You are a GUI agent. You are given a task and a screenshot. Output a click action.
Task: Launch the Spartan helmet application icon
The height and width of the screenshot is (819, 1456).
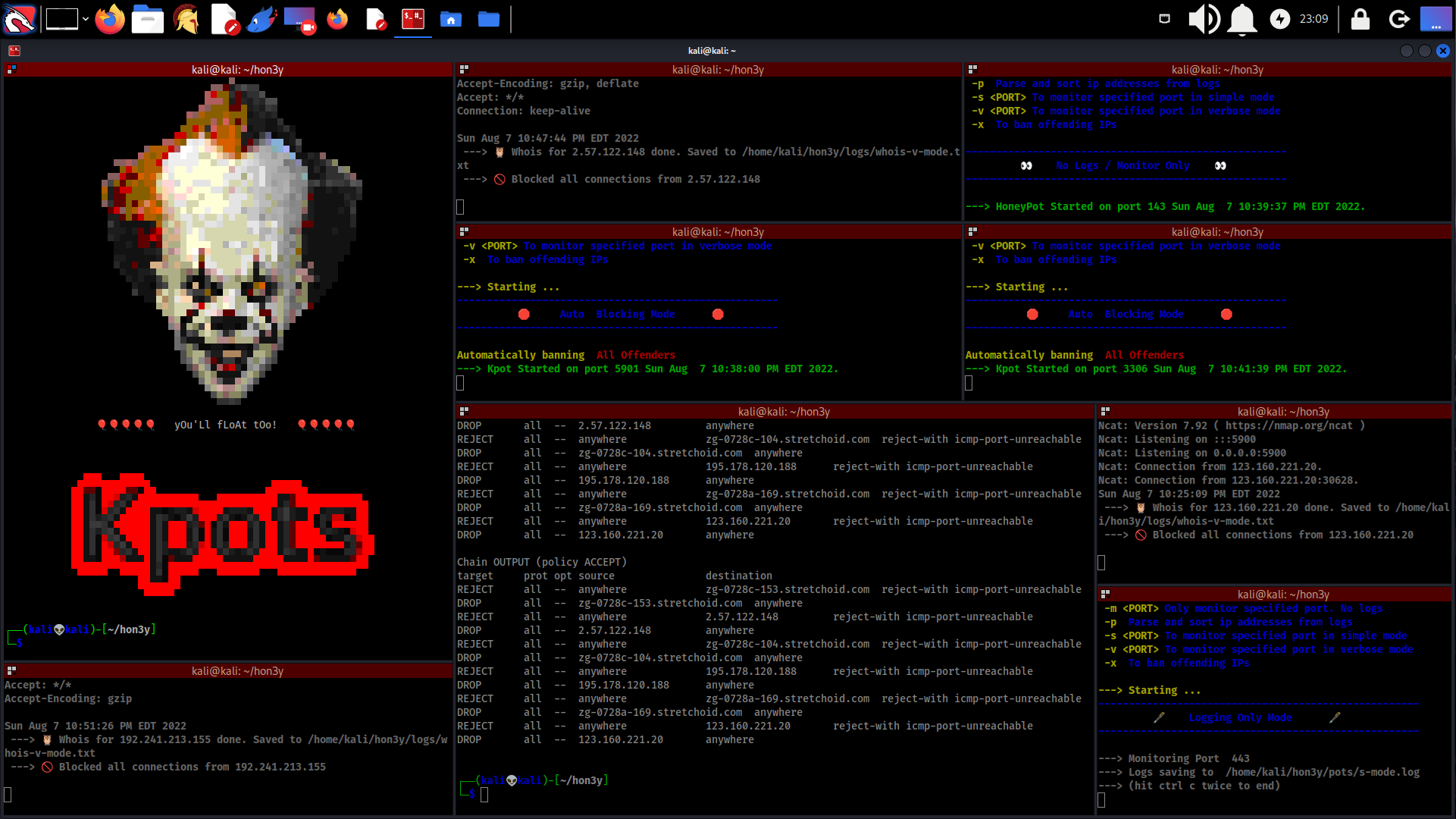[x=186, y=19]
